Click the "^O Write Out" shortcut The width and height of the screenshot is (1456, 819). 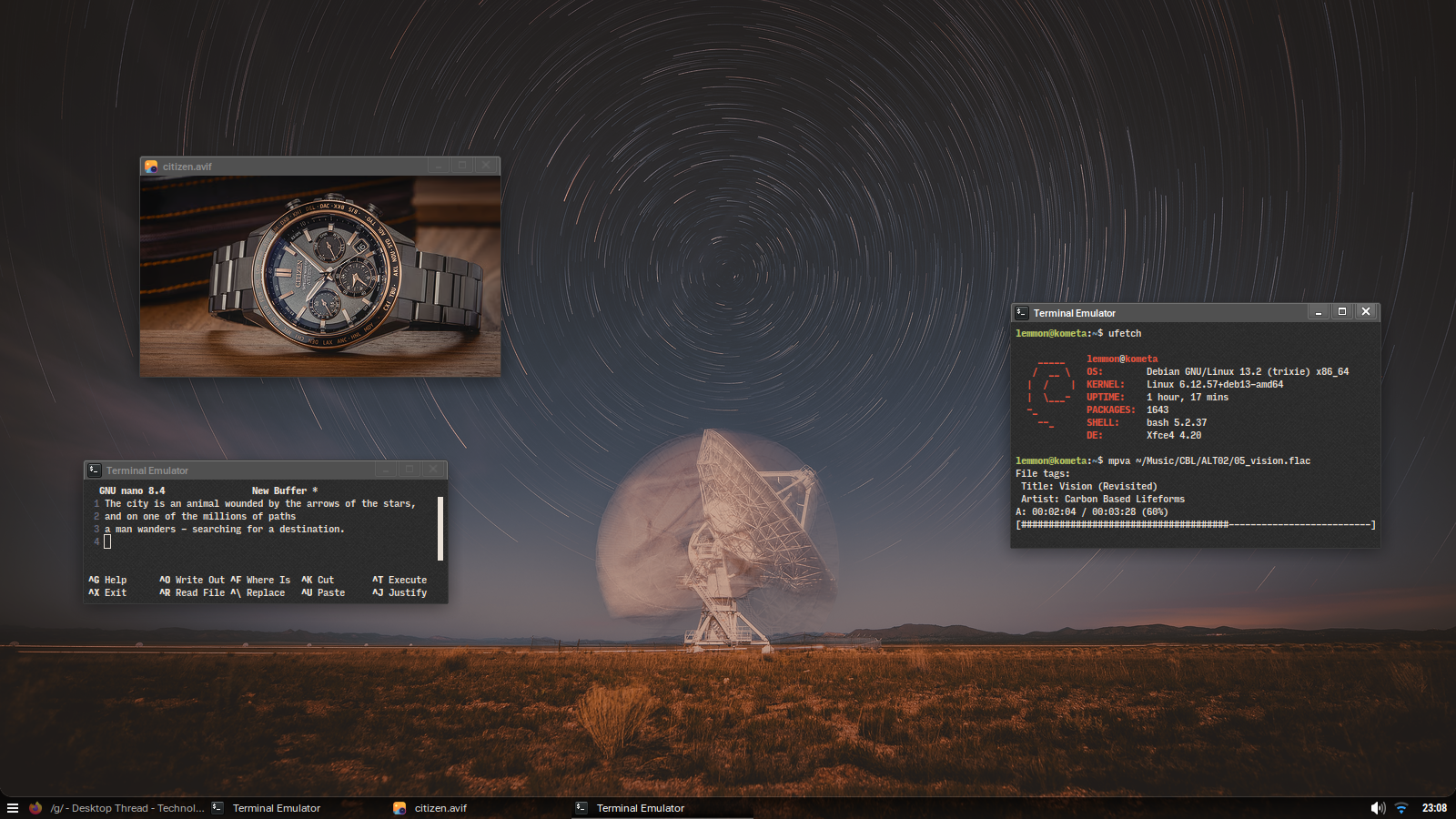click(192, 580)
